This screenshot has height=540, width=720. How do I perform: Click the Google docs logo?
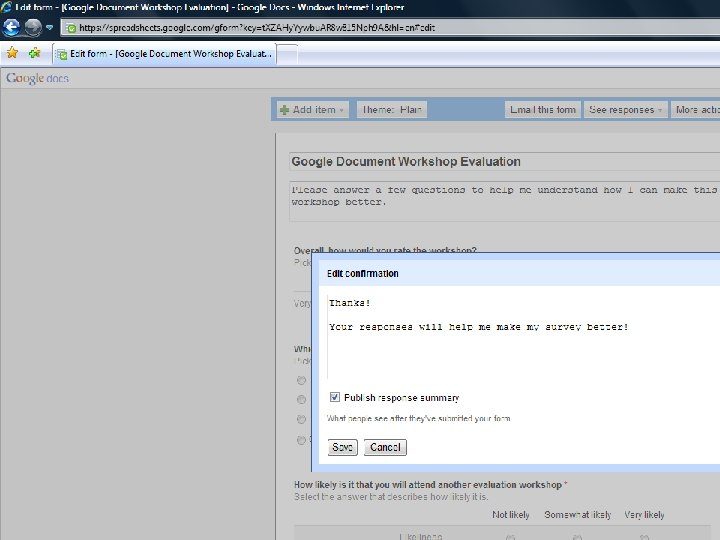coord(38,79)
